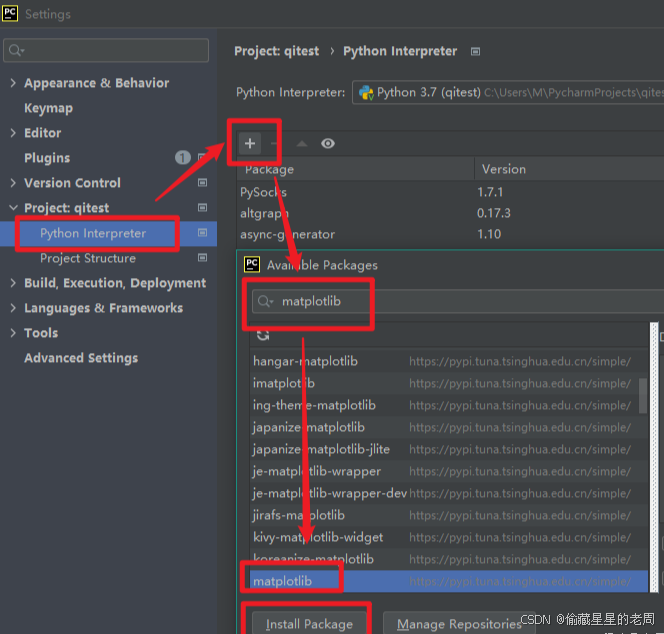The height and width of the screenshot is (634, 664).
Task: Select kivy-matplotlib-widget package
Action: point(449,537)
